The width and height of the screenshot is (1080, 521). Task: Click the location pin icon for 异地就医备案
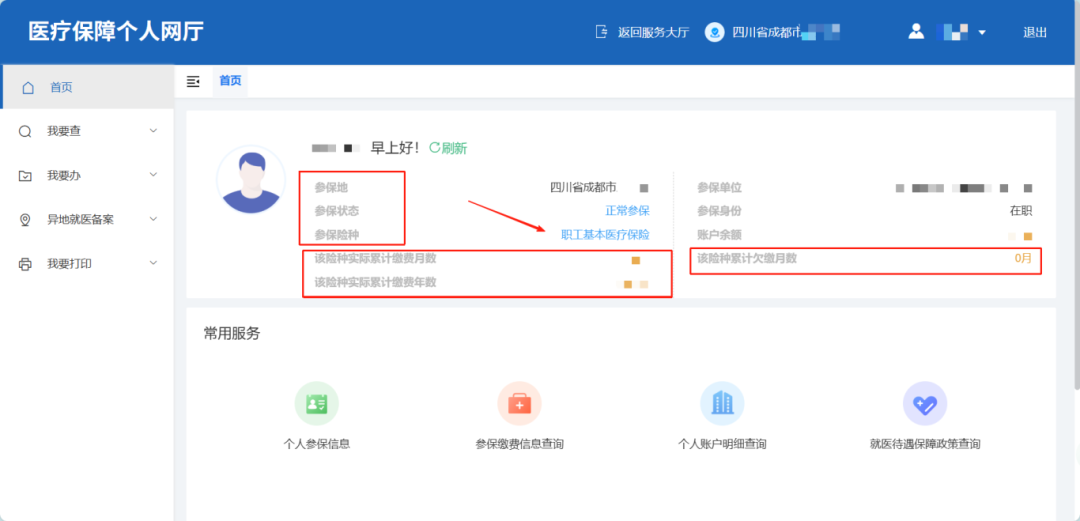click(x=25, y=220)
